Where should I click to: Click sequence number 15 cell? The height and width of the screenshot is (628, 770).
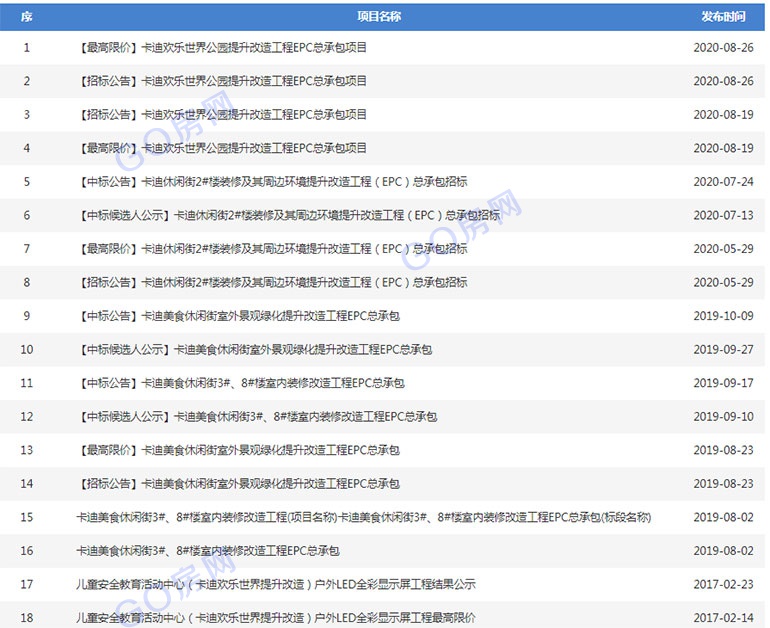click(27, 517)
